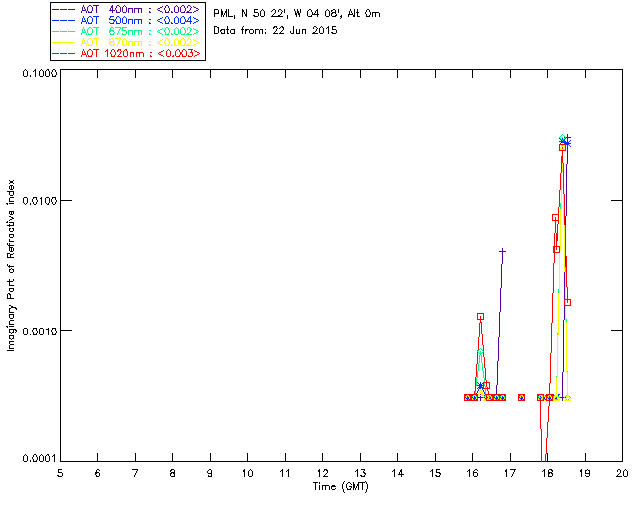The width and height of the screenshot is (640, 512).
Task: Click the red square marker just below 0.0100
Action: [556, 218]
